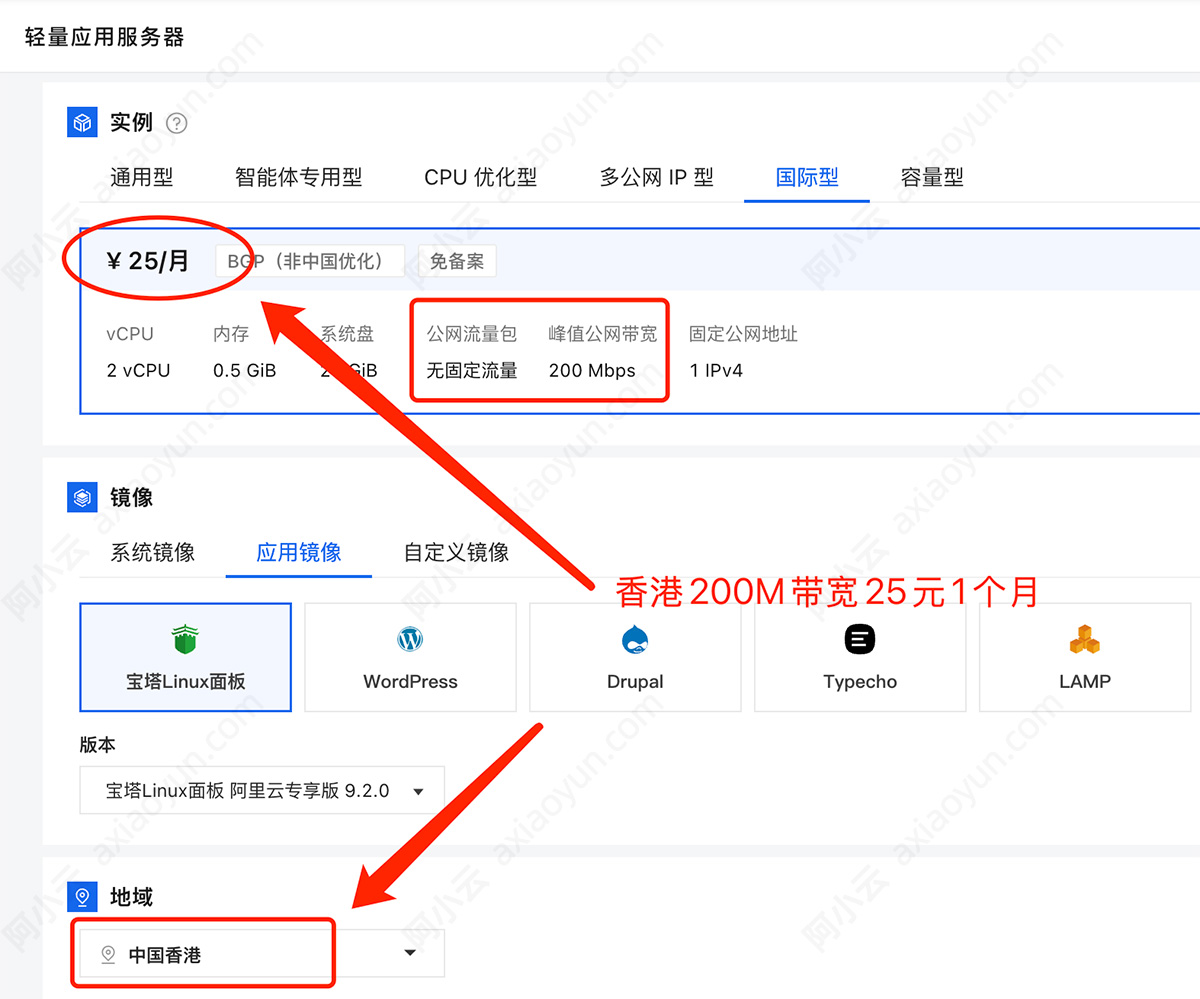Click the Typecho black logo icon

coord(860,639)
